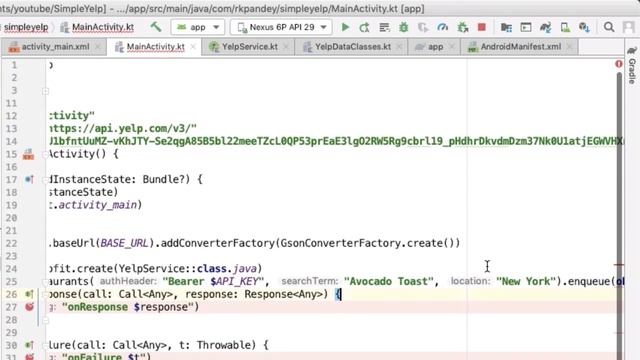
Task: Open the app run configuration dropdown
Action: (198, 27)
